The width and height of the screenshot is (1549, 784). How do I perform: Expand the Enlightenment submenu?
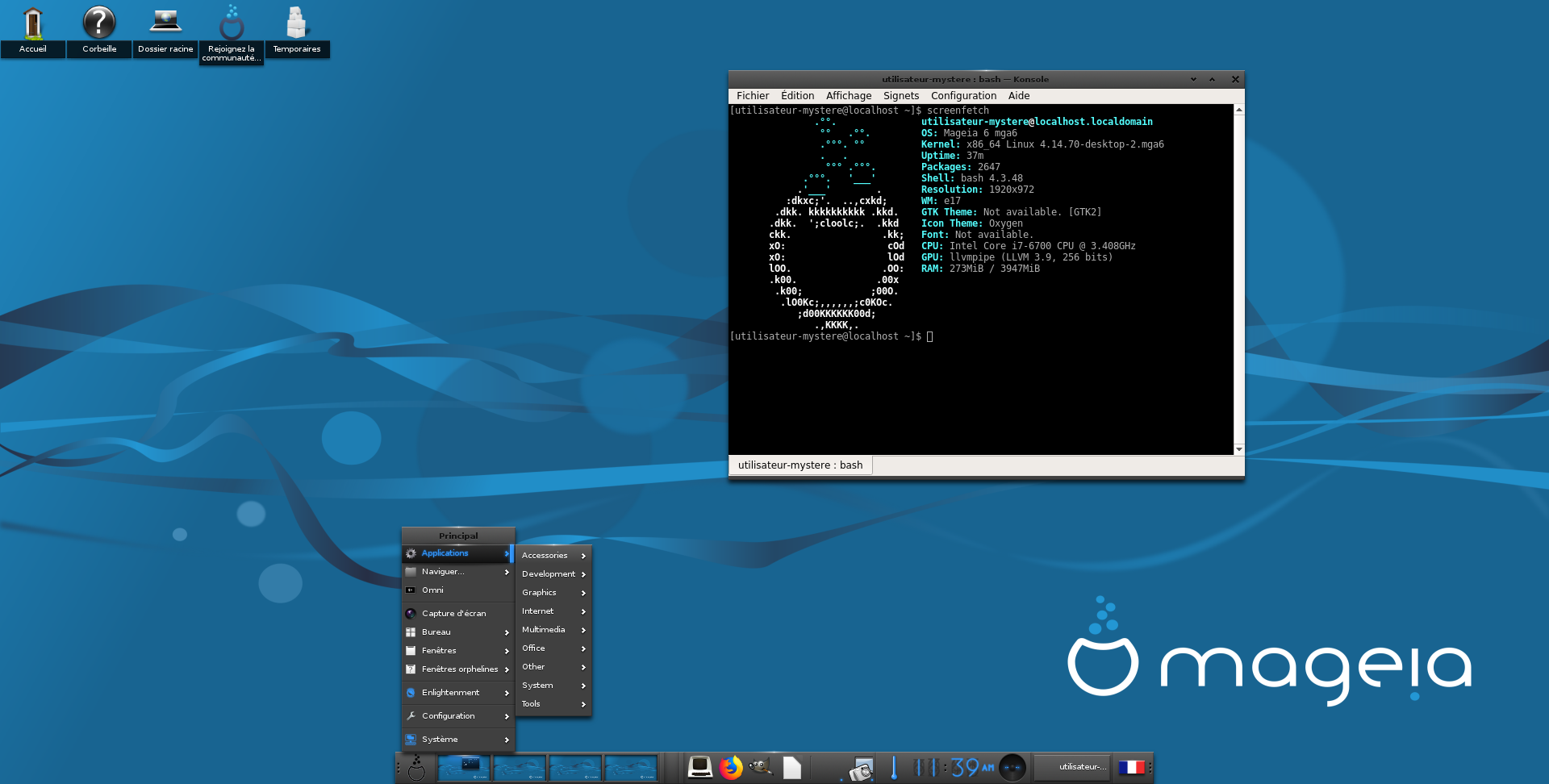pos(457,693)
